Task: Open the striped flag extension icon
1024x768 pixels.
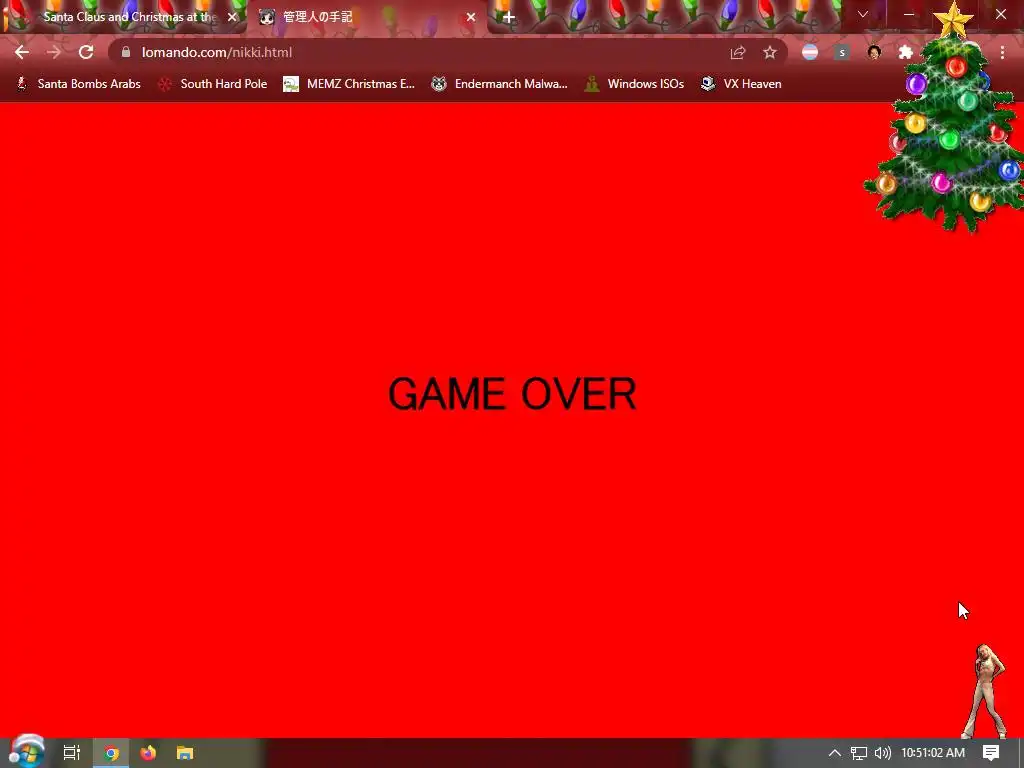Action: (x=810, y=52)
